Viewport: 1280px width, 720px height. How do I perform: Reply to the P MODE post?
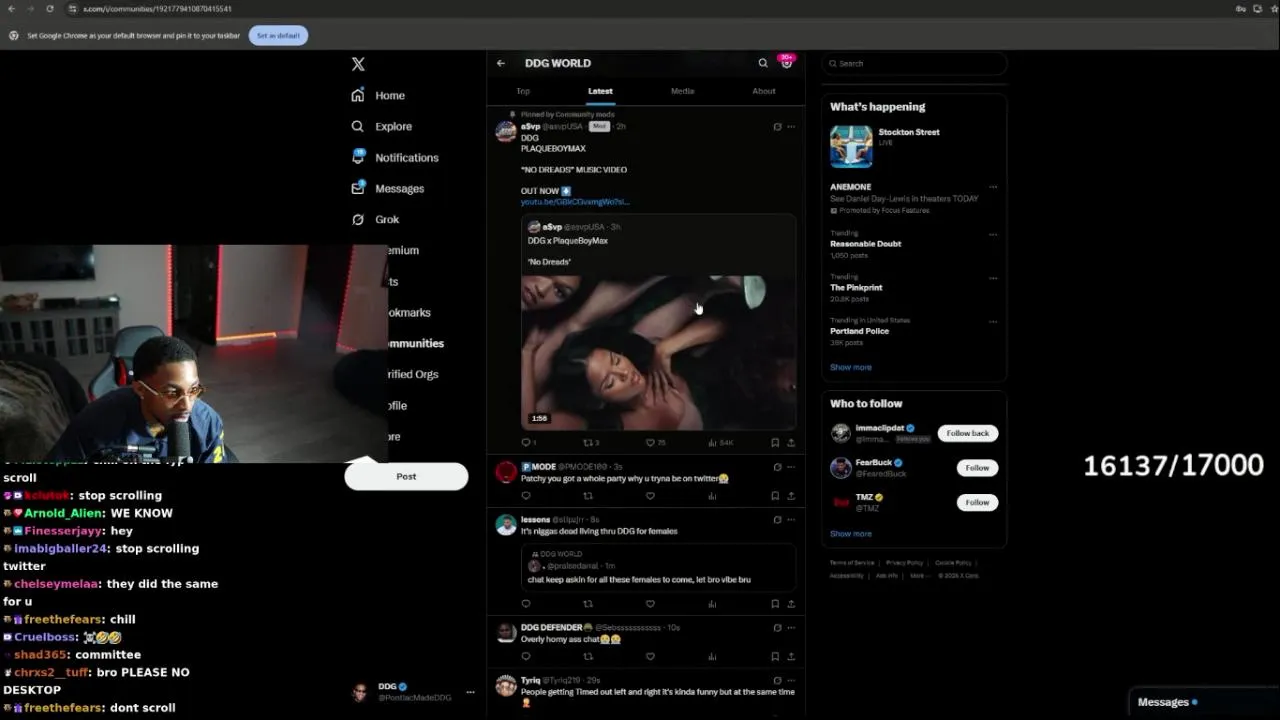tap(526, 496)
